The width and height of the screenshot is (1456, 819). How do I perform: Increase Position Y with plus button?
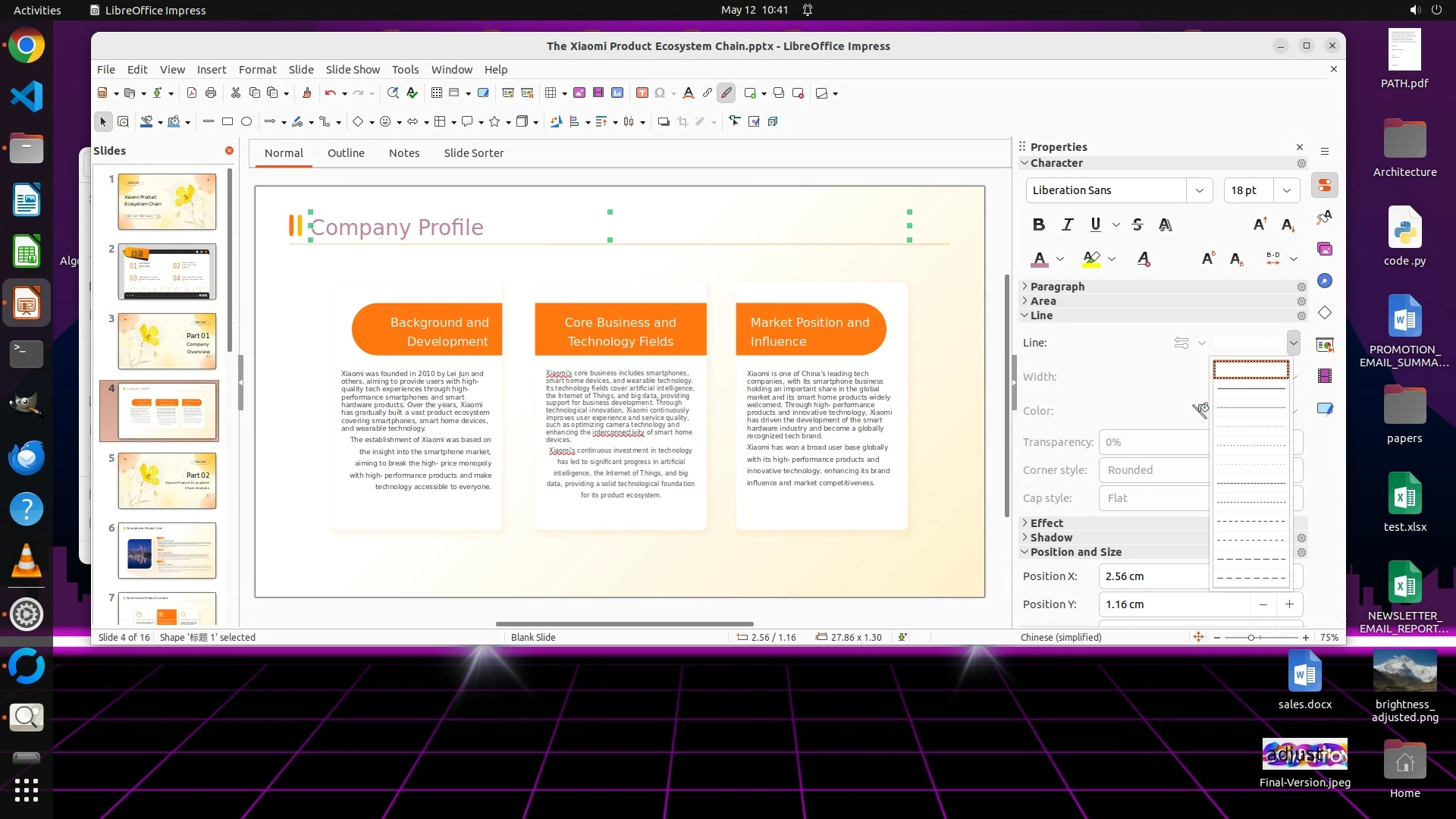1289,604
